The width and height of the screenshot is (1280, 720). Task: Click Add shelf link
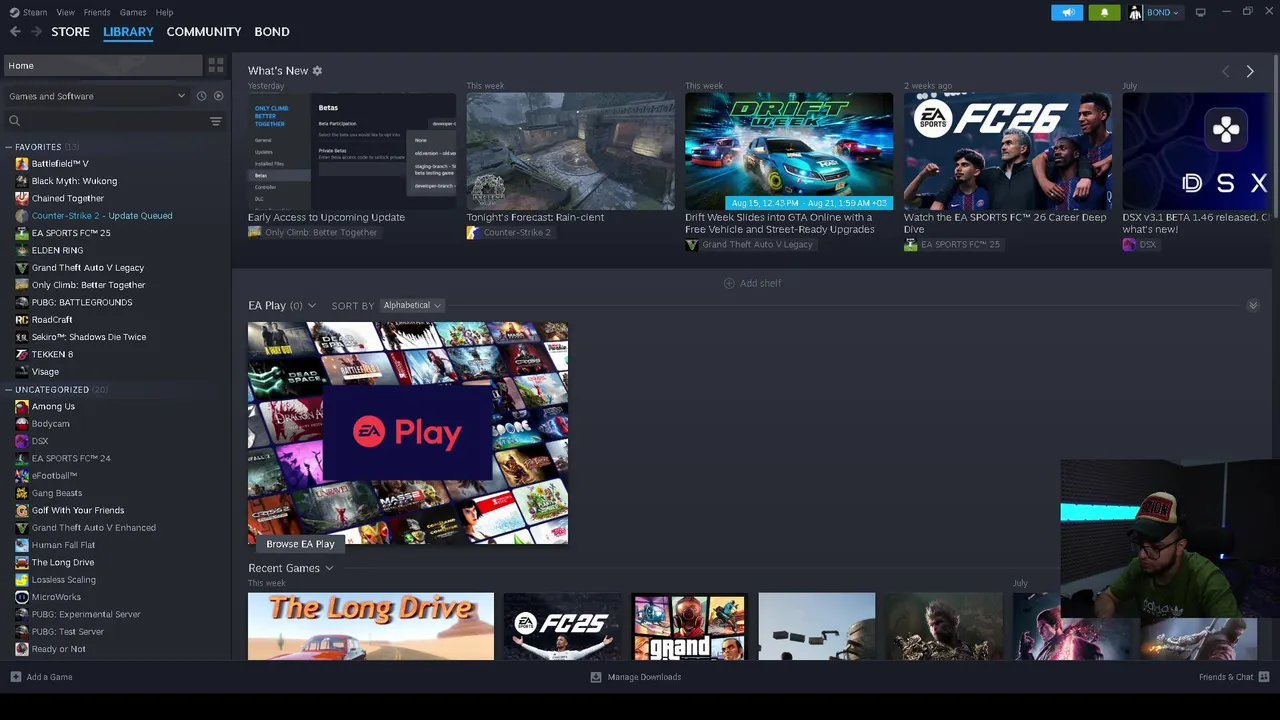coord(760,283)
